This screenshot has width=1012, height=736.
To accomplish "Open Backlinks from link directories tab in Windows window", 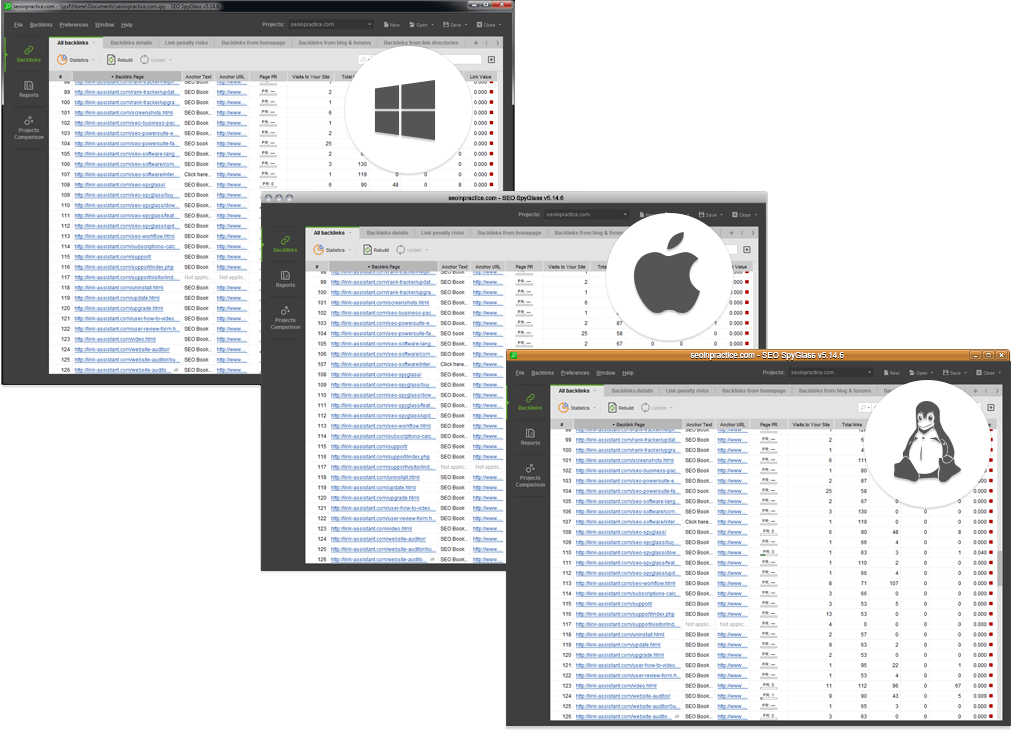I will click(x=421, y=43).
